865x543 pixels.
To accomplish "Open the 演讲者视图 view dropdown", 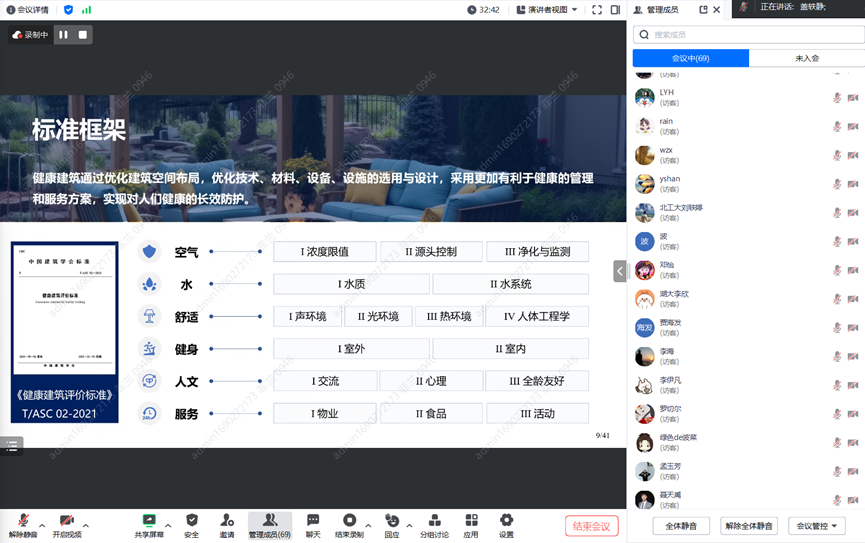I will coord(548,10).
